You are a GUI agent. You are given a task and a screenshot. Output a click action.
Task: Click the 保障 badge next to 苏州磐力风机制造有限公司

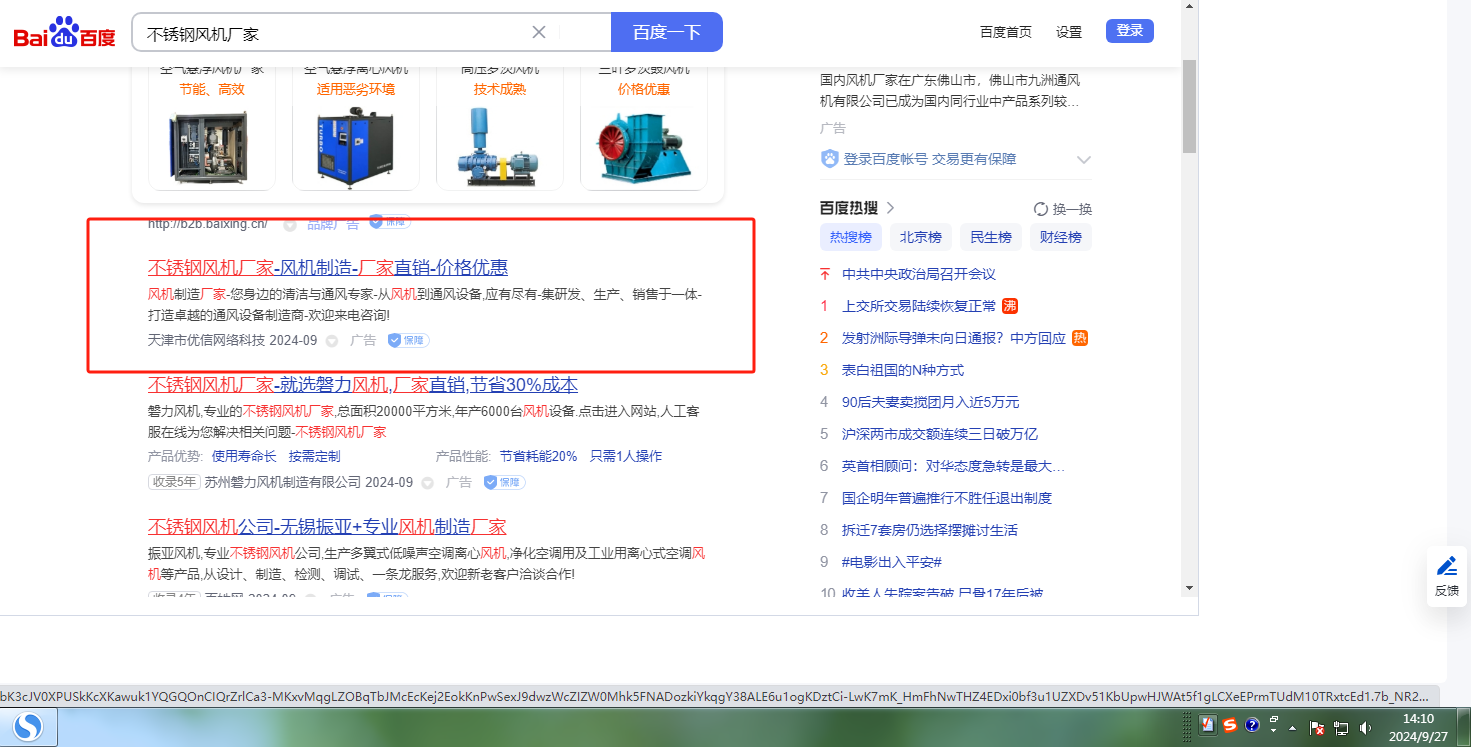click(x=504, y=482)
